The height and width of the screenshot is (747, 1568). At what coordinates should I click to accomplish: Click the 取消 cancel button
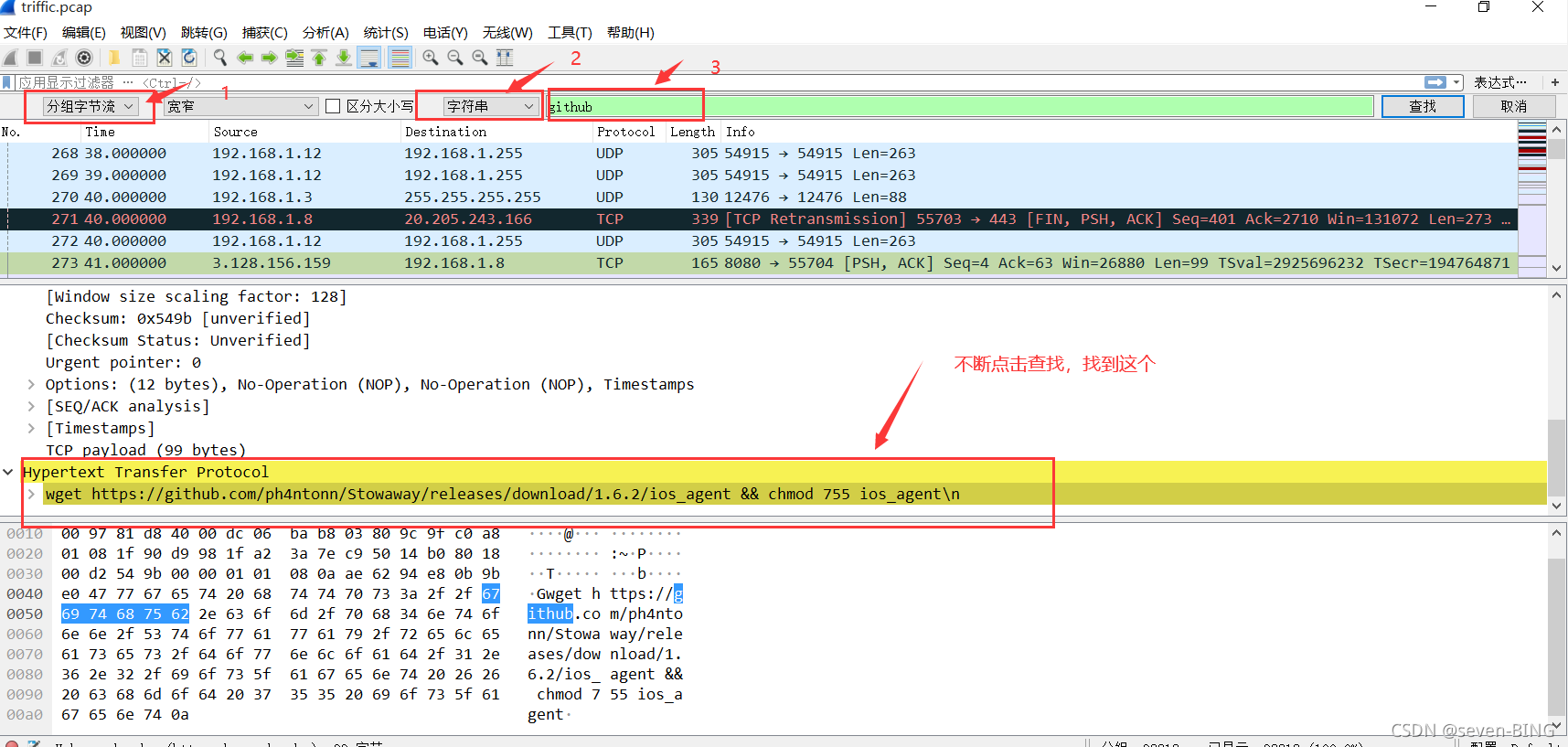[1514, 106]
